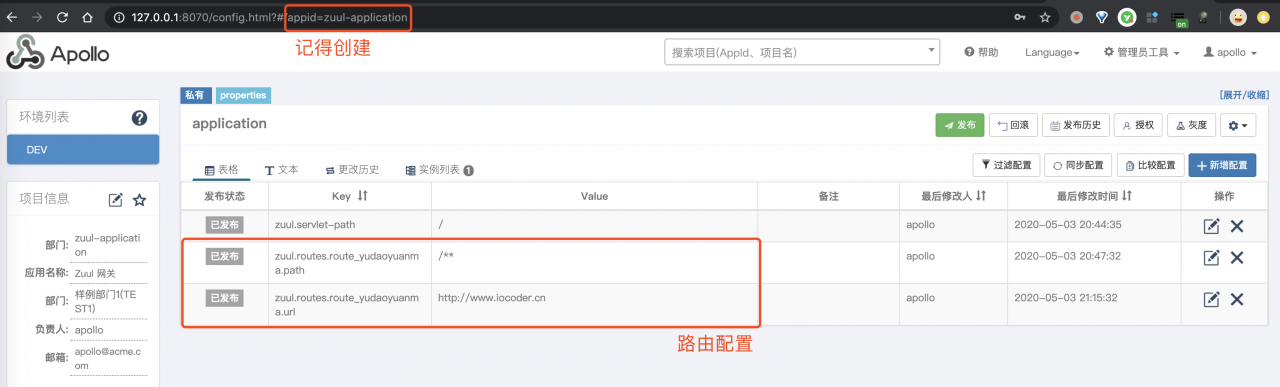Click the 环境列表 help question icon
The height and width of the screenshot is (387, 1280).
140,118
